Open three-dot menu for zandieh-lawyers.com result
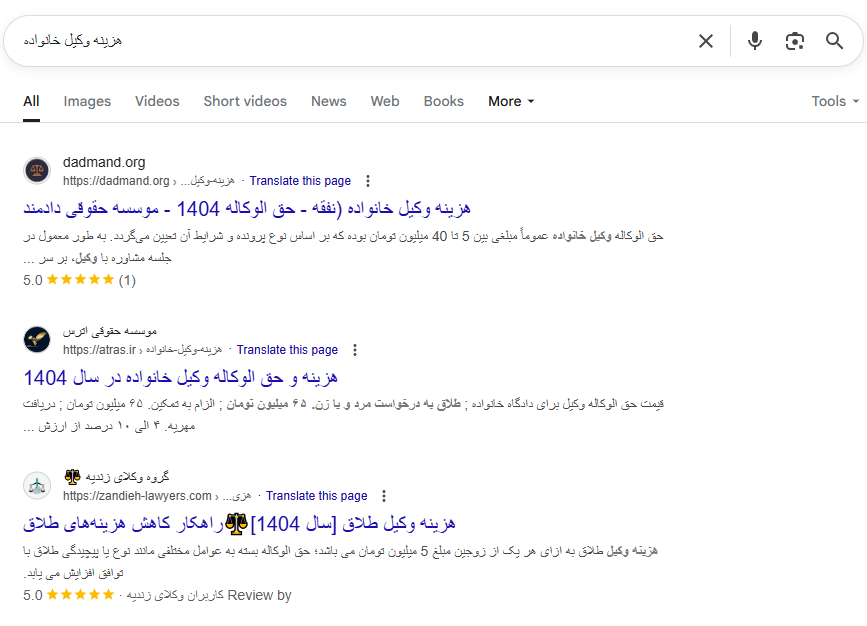867x626 pixels. [384, 496]
